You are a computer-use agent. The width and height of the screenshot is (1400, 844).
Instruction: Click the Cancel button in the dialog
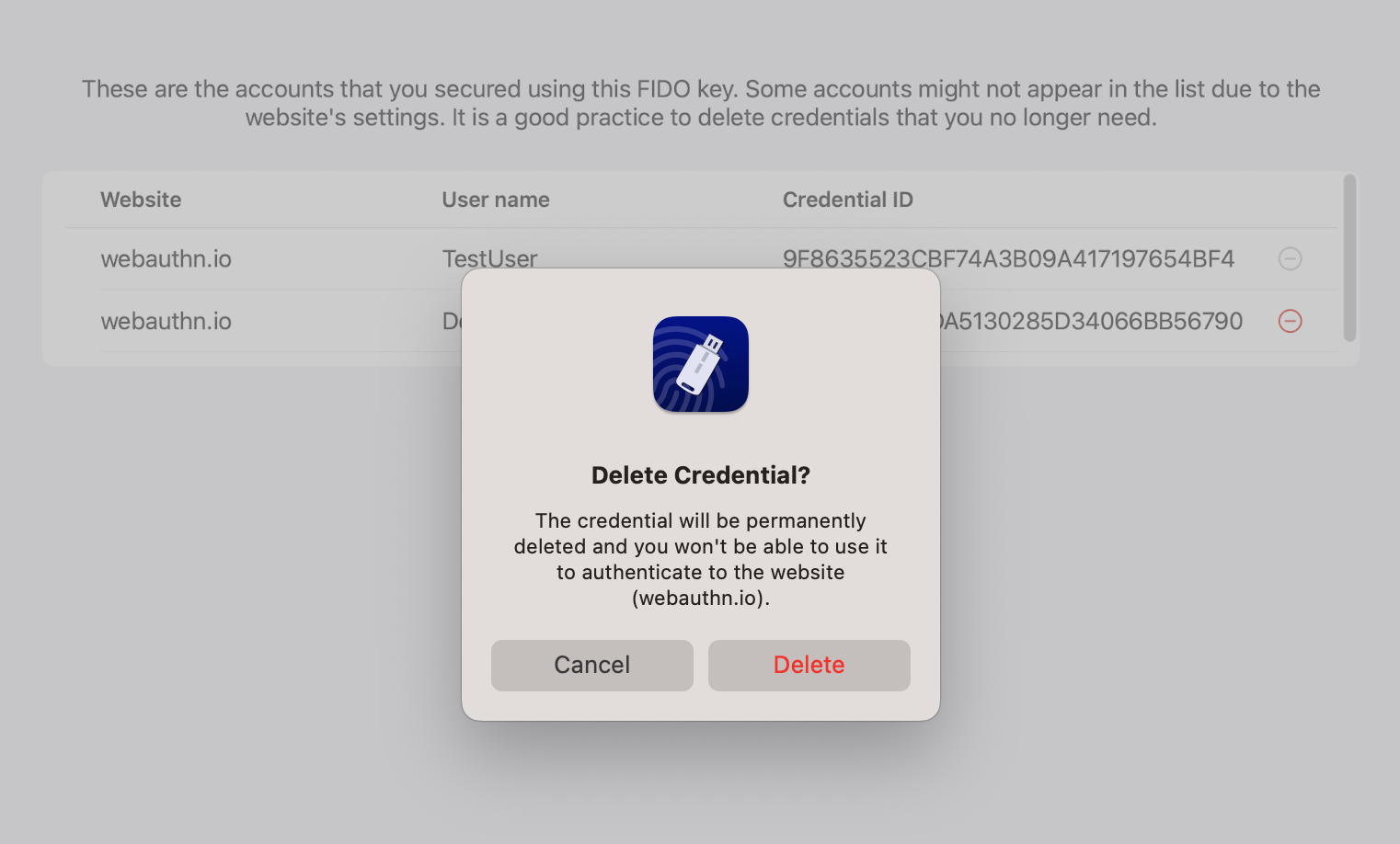591,665
